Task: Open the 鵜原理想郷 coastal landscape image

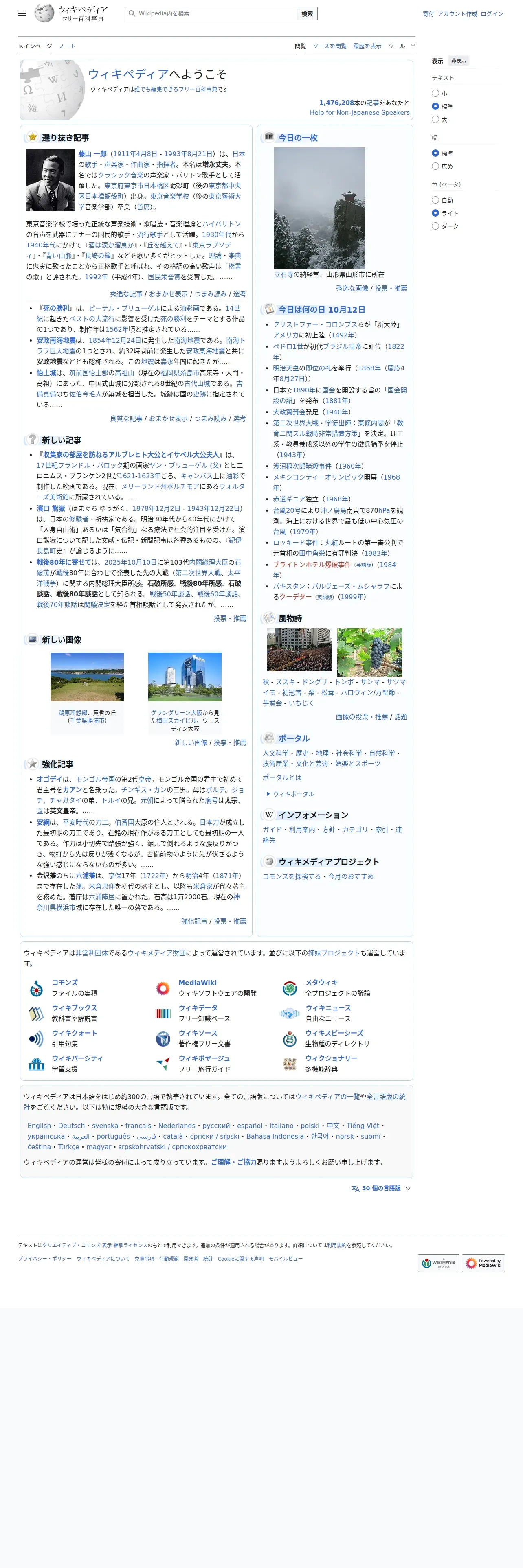Action: click(x=87, y=677)
